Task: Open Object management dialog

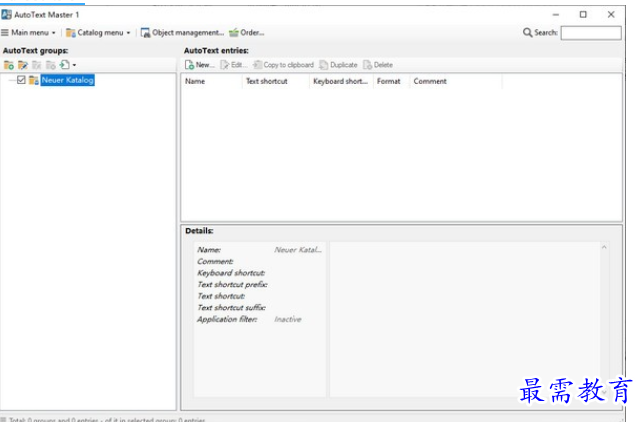Action: [x=182, y=33]
